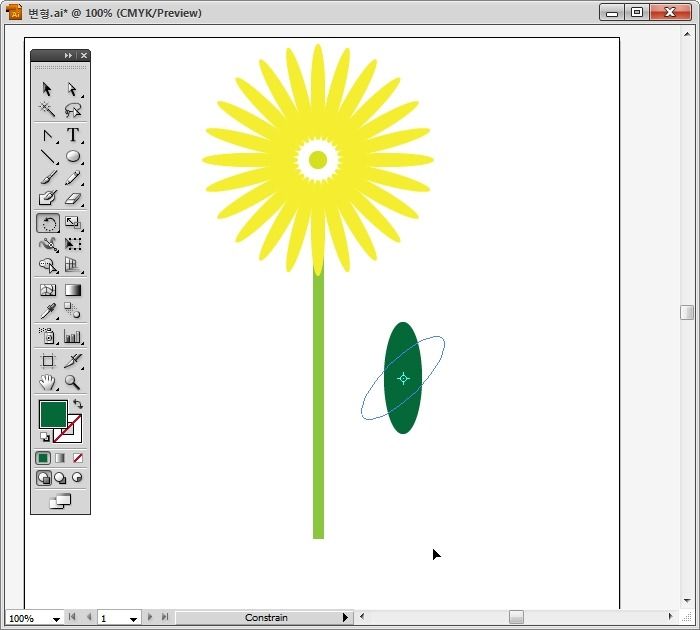The image size is (700, 630).
Task: Click the vertical scrollbar thumb
Action: click(x=687, y=313)
